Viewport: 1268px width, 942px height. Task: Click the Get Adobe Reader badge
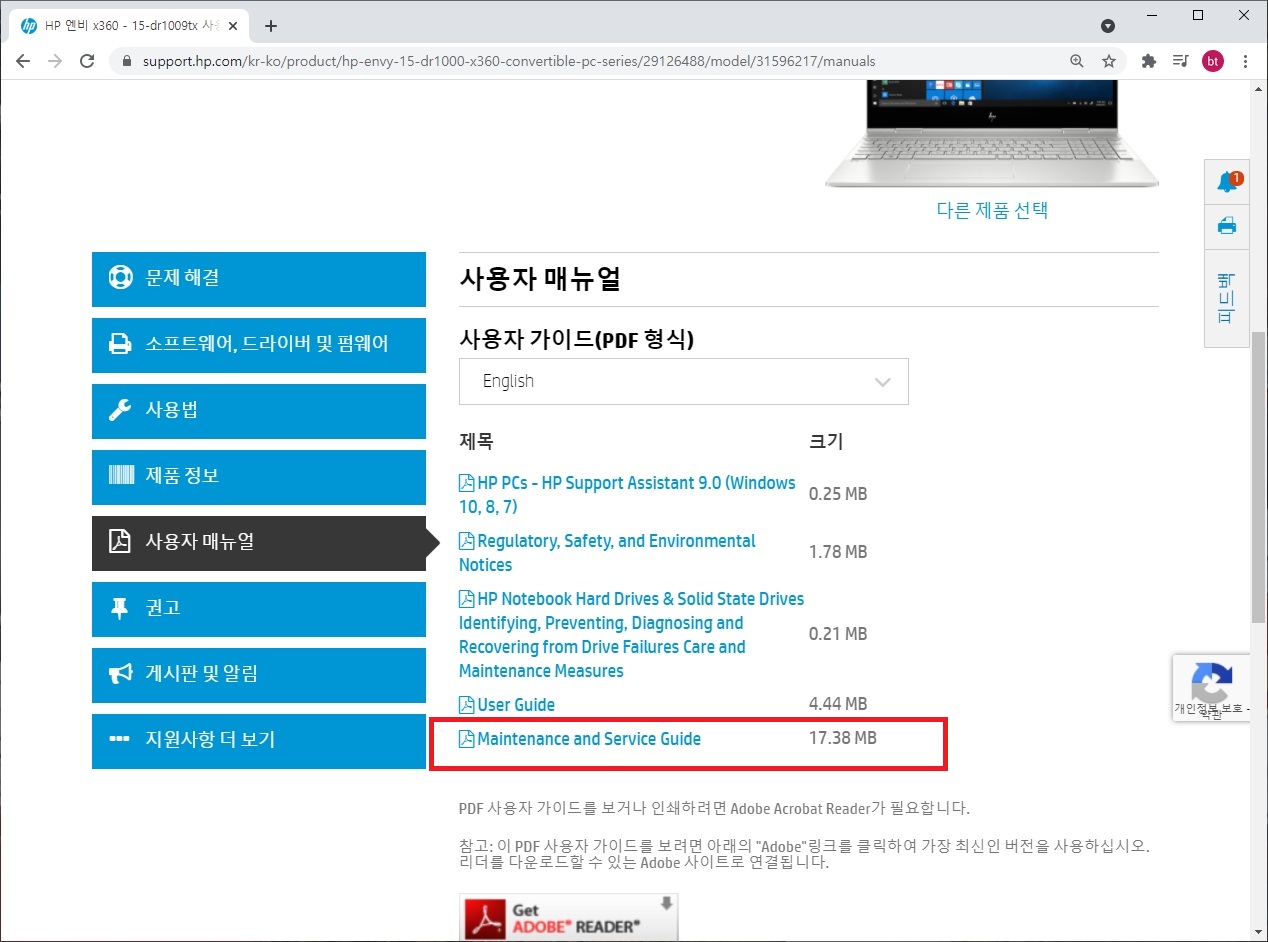point(568,917)
